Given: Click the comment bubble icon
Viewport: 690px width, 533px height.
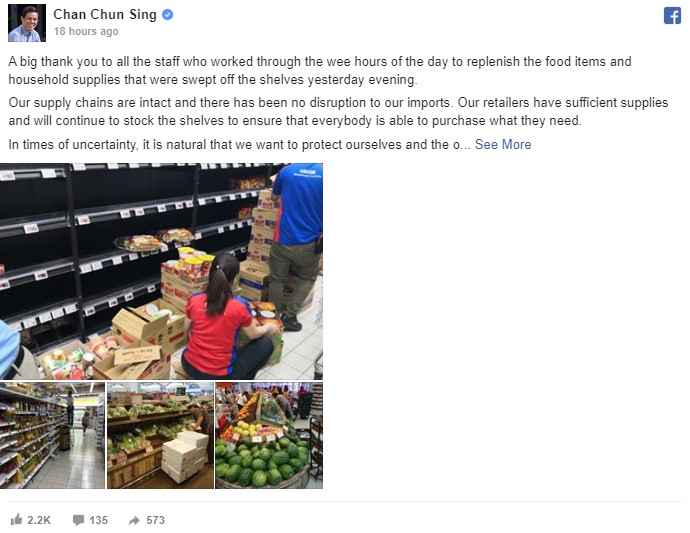Looking at the screenshot, I should (78, 520).
